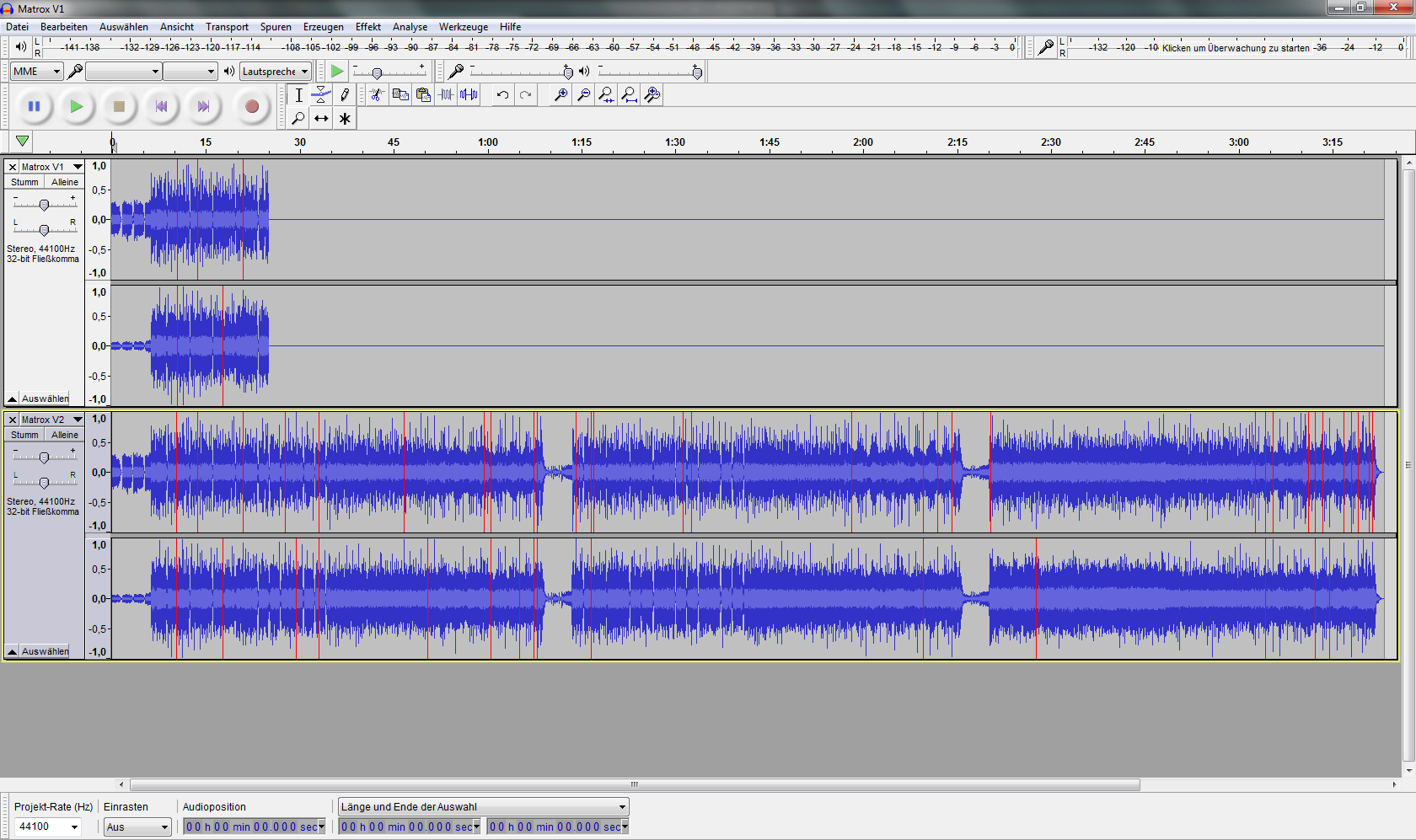1416x840 pixels.
Task: Click the Zoom In magnifier
Action: pos(560,95)
